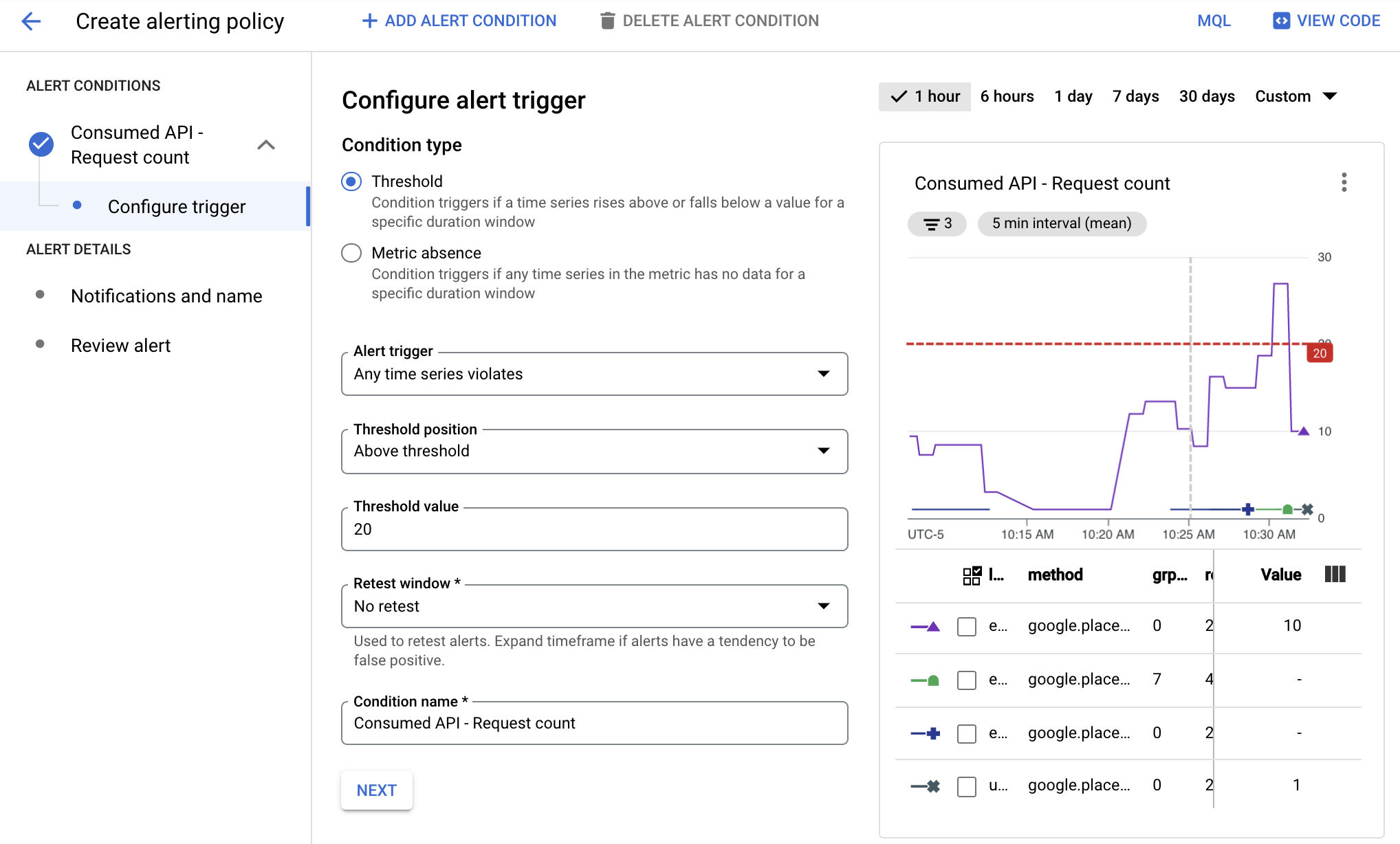Select the Threshold radio button
The height and width of the screenshot is (844, 1400).
tap(352, 181)
